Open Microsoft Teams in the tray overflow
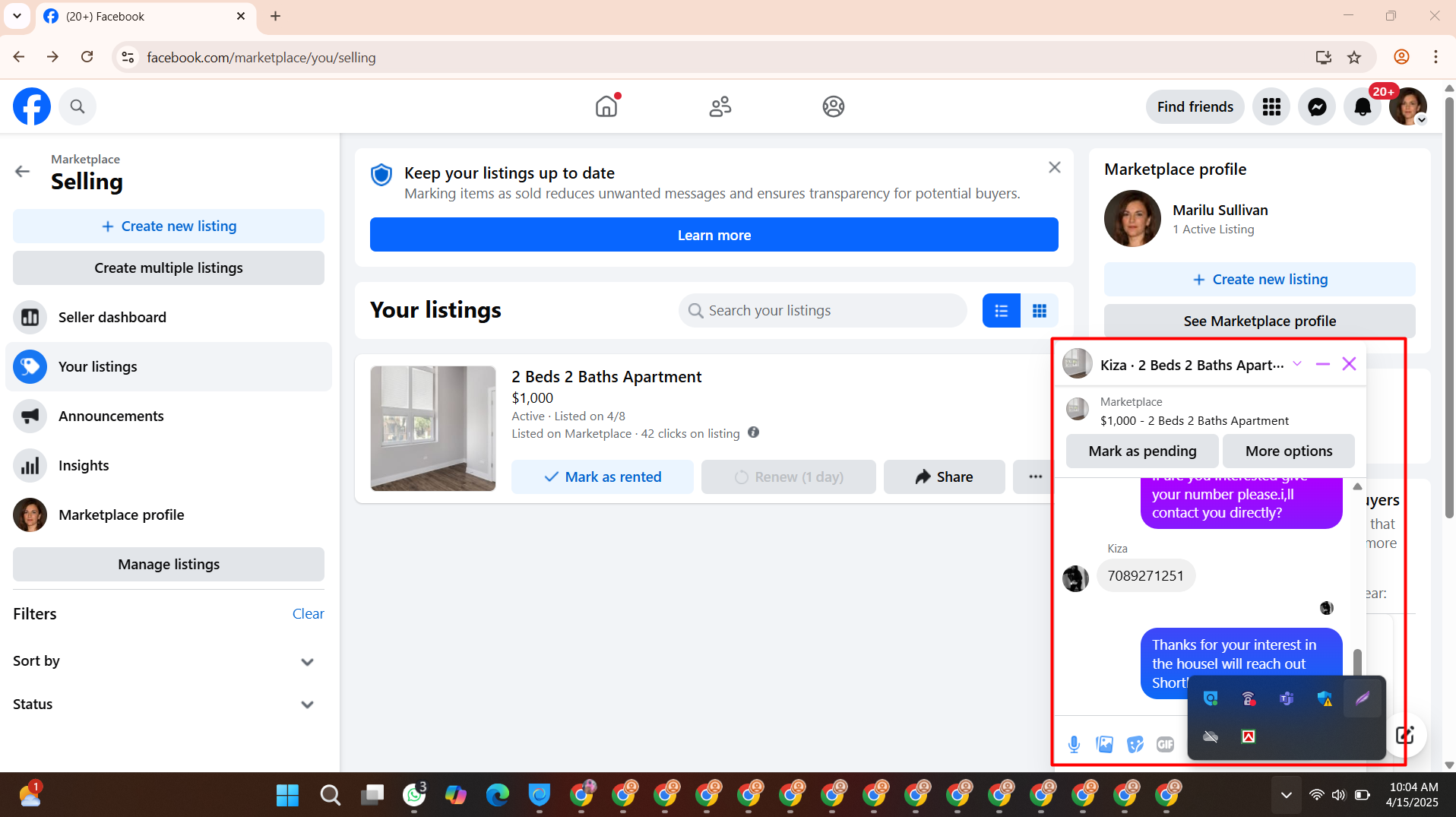 coord(1287,698)
